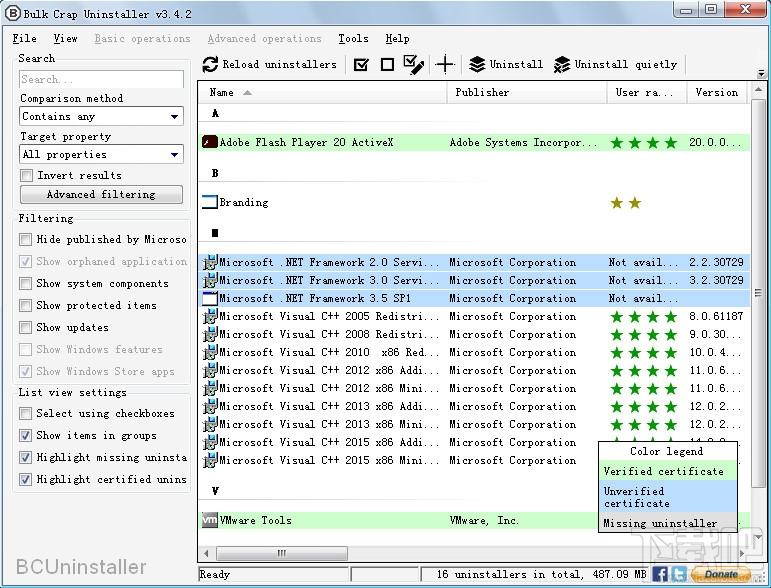
Task: Enable Show protected items checkbox
Action: (x=25, y=305)
